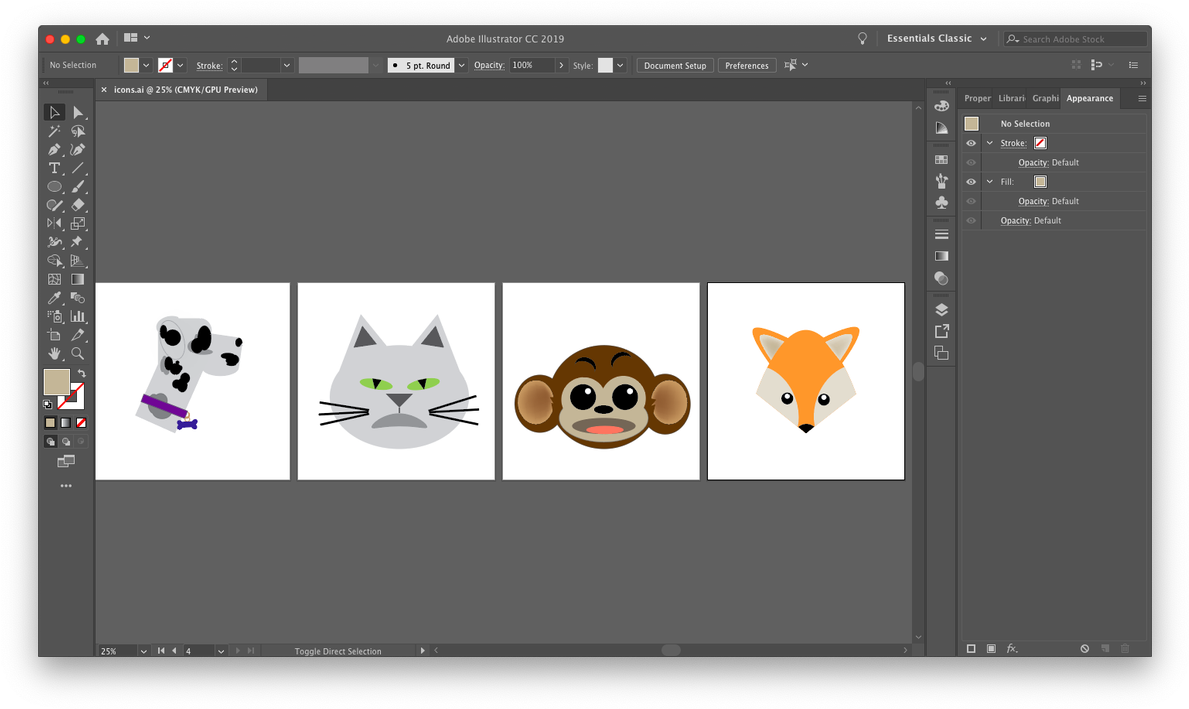
Task: Hide the Stroke attribute visibility eye
Action: (971, 143)
